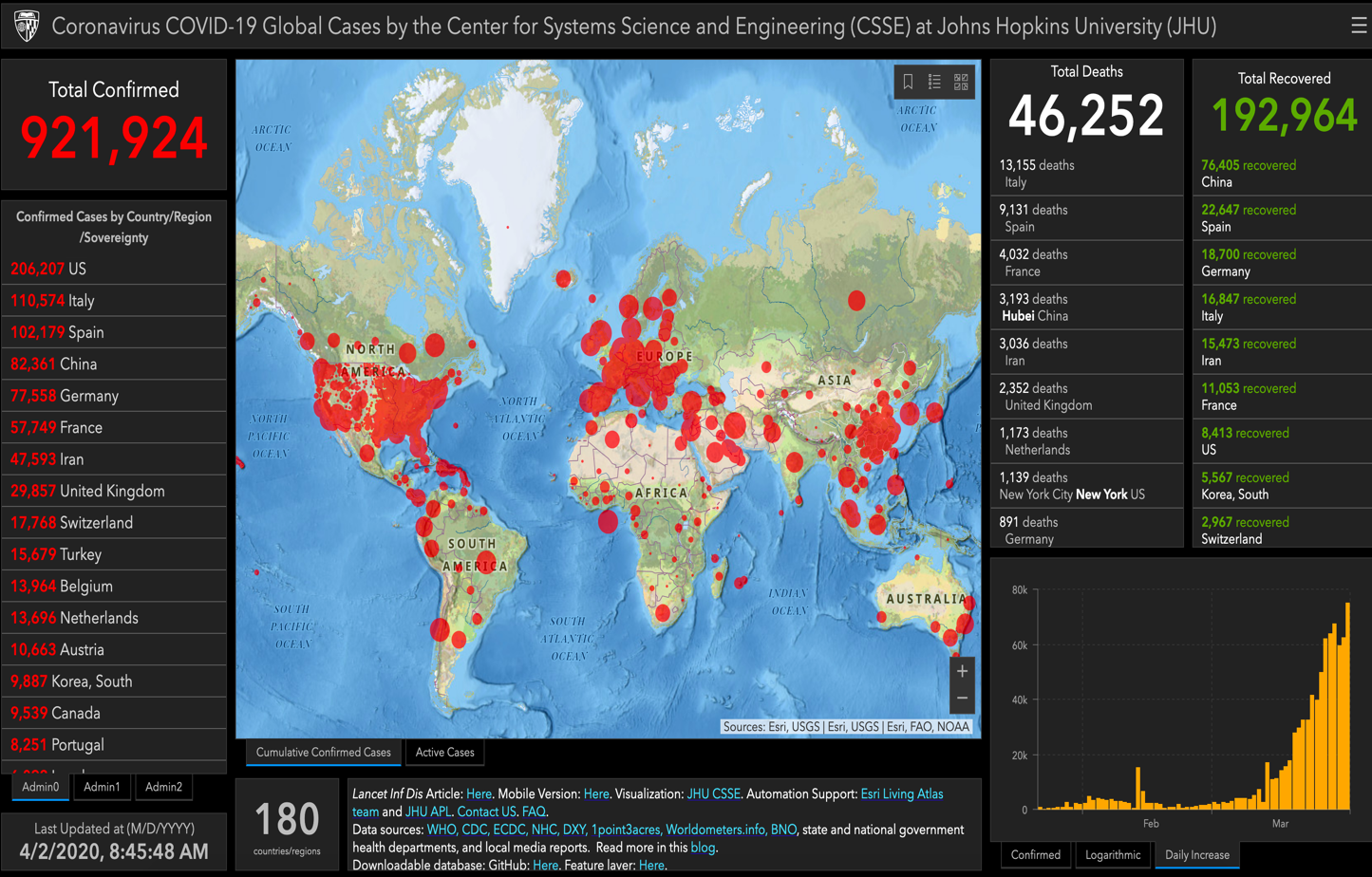Select the Italy row with 110,574 confirmed
The image size is (1372, 877).
114,301
